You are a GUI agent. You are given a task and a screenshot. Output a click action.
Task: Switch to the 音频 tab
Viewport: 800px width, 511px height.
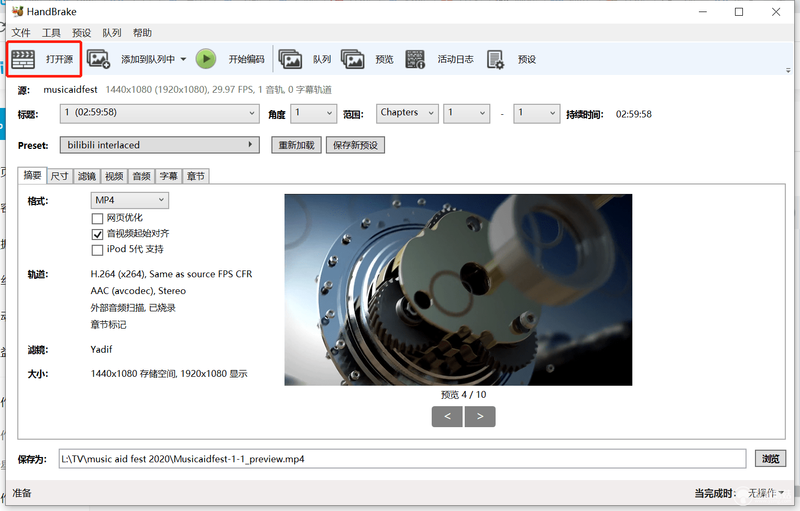pos(141,176)
